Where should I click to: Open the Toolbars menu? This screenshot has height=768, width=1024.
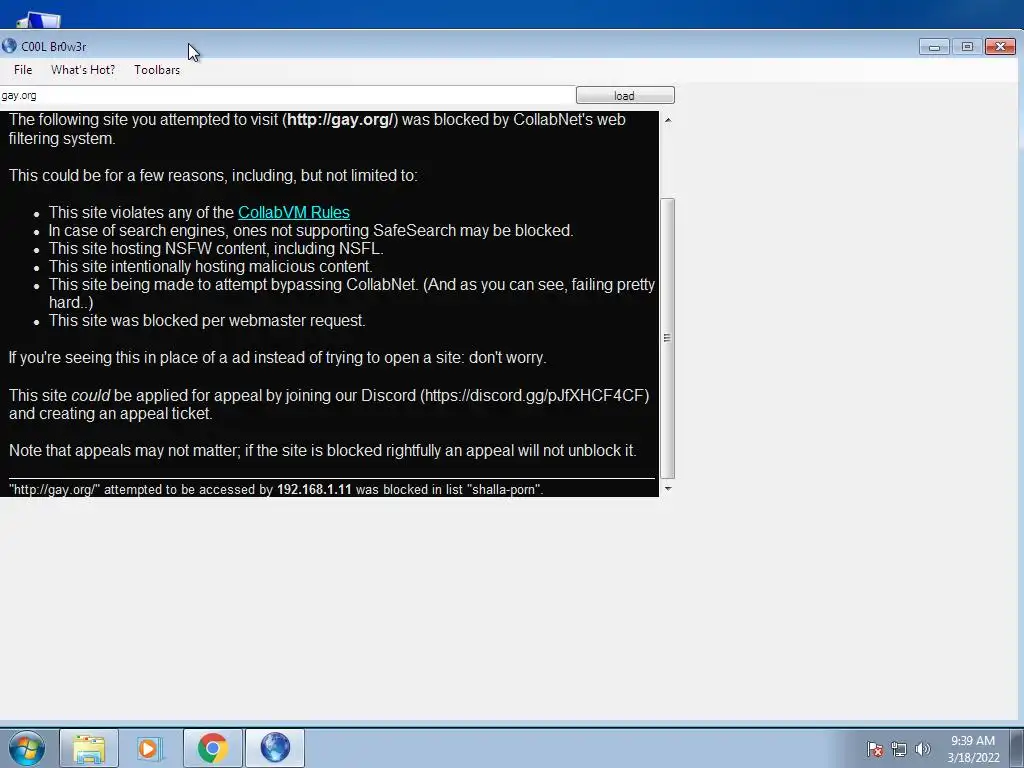click(157, 70)
